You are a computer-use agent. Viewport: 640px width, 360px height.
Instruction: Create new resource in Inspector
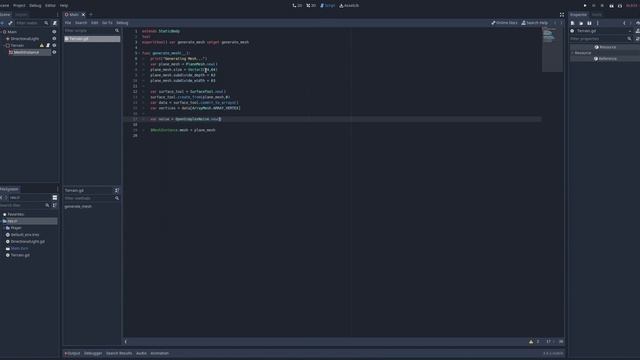pos(573,23)
